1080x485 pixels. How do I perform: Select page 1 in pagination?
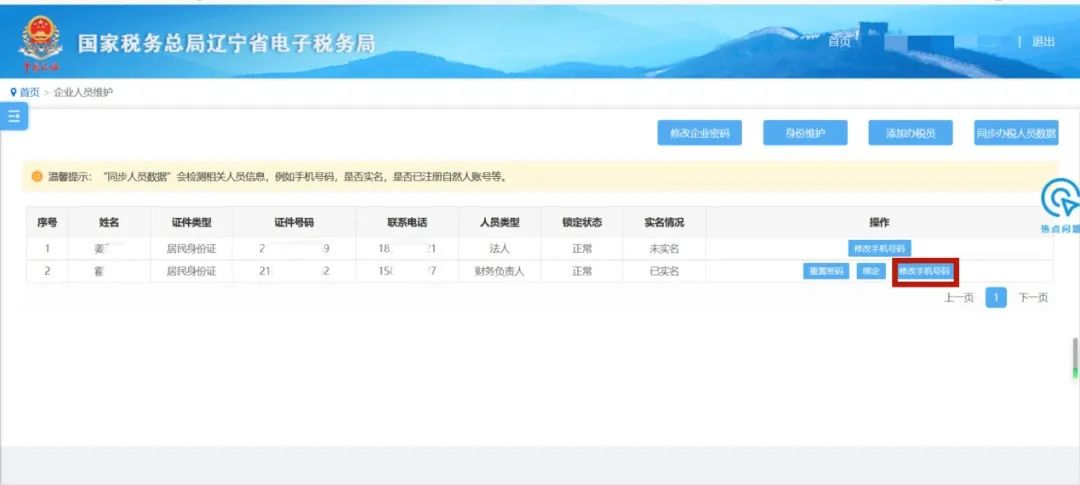pyautogui.click(x=996, y=298)
